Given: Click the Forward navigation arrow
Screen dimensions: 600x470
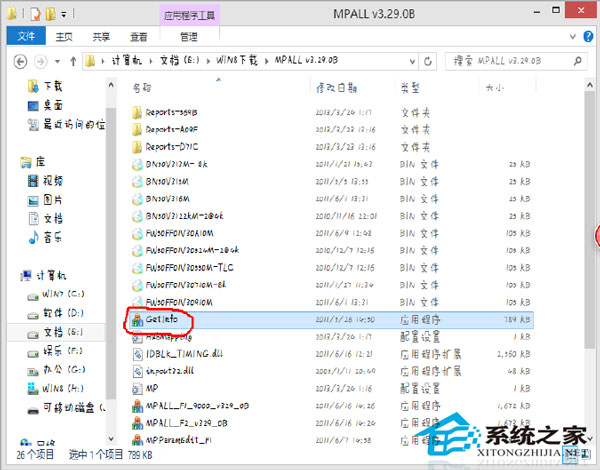Looking at the screenshot, I should (x=41, y=61).
